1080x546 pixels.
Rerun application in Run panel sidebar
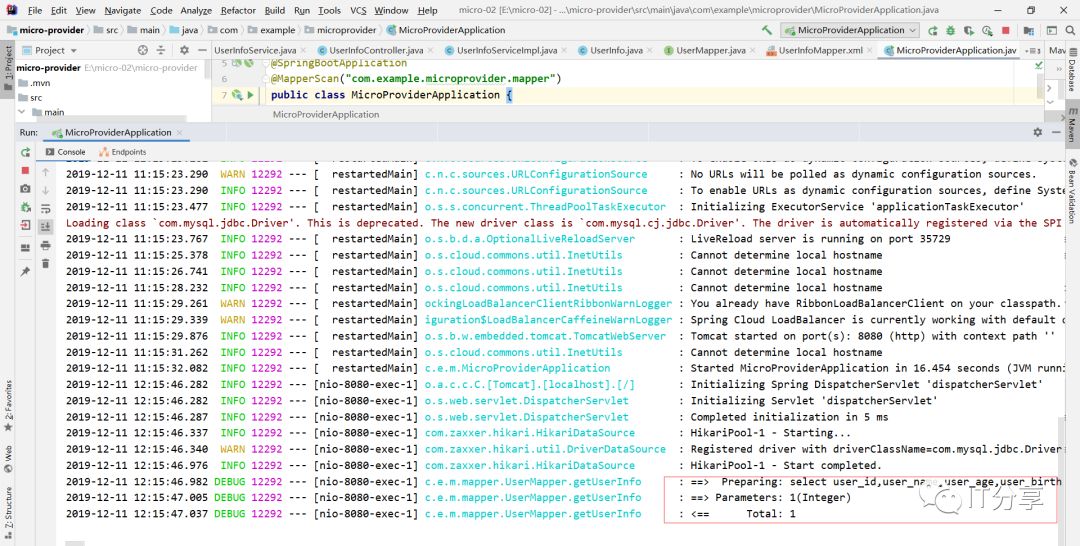[x=25, y=152]
